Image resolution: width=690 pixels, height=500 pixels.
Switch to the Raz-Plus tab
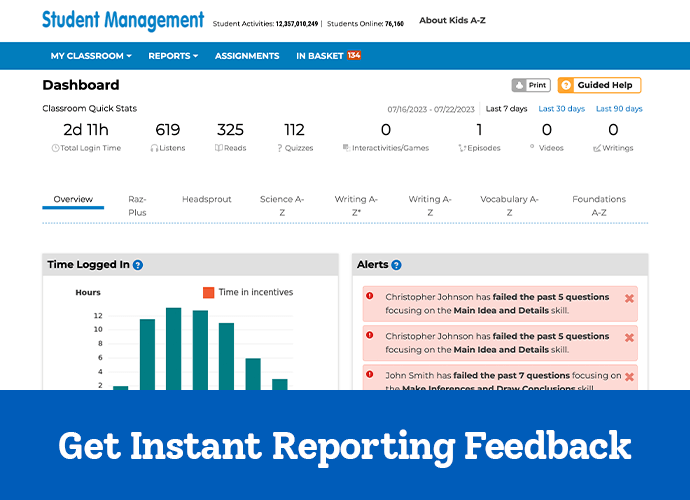click(137, 206)
